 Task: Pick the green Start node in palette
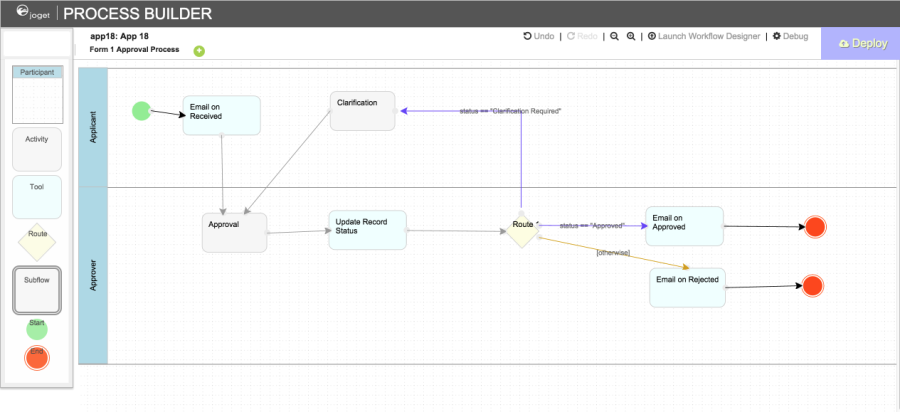(x=37, y=327)
